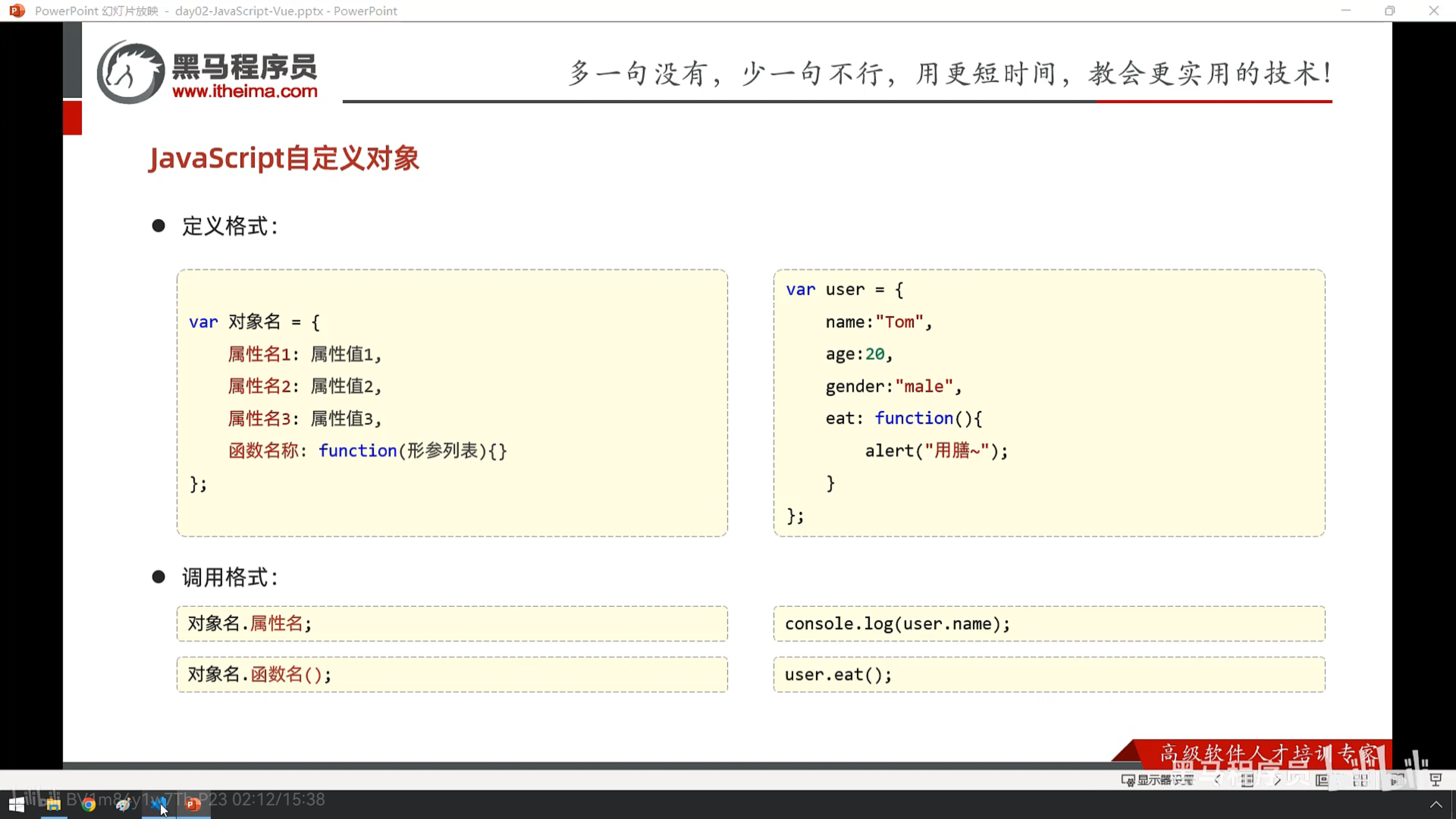Minimize the PowerPoint slideshow window

coord(1346,10)
